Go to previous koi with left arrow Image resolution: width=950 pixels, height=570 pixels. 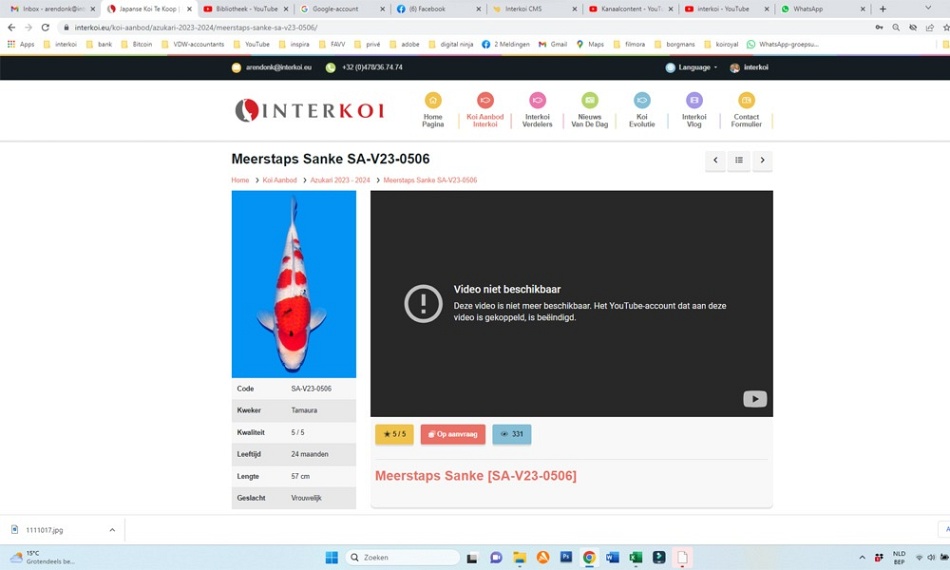(715, 161)
